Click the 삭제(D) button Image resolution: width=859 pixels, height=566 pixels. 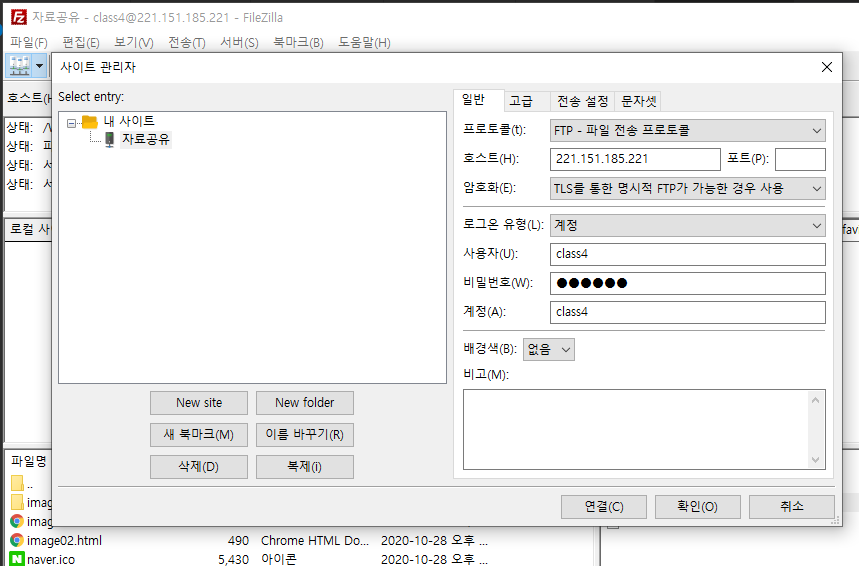(x=199, y=467)
